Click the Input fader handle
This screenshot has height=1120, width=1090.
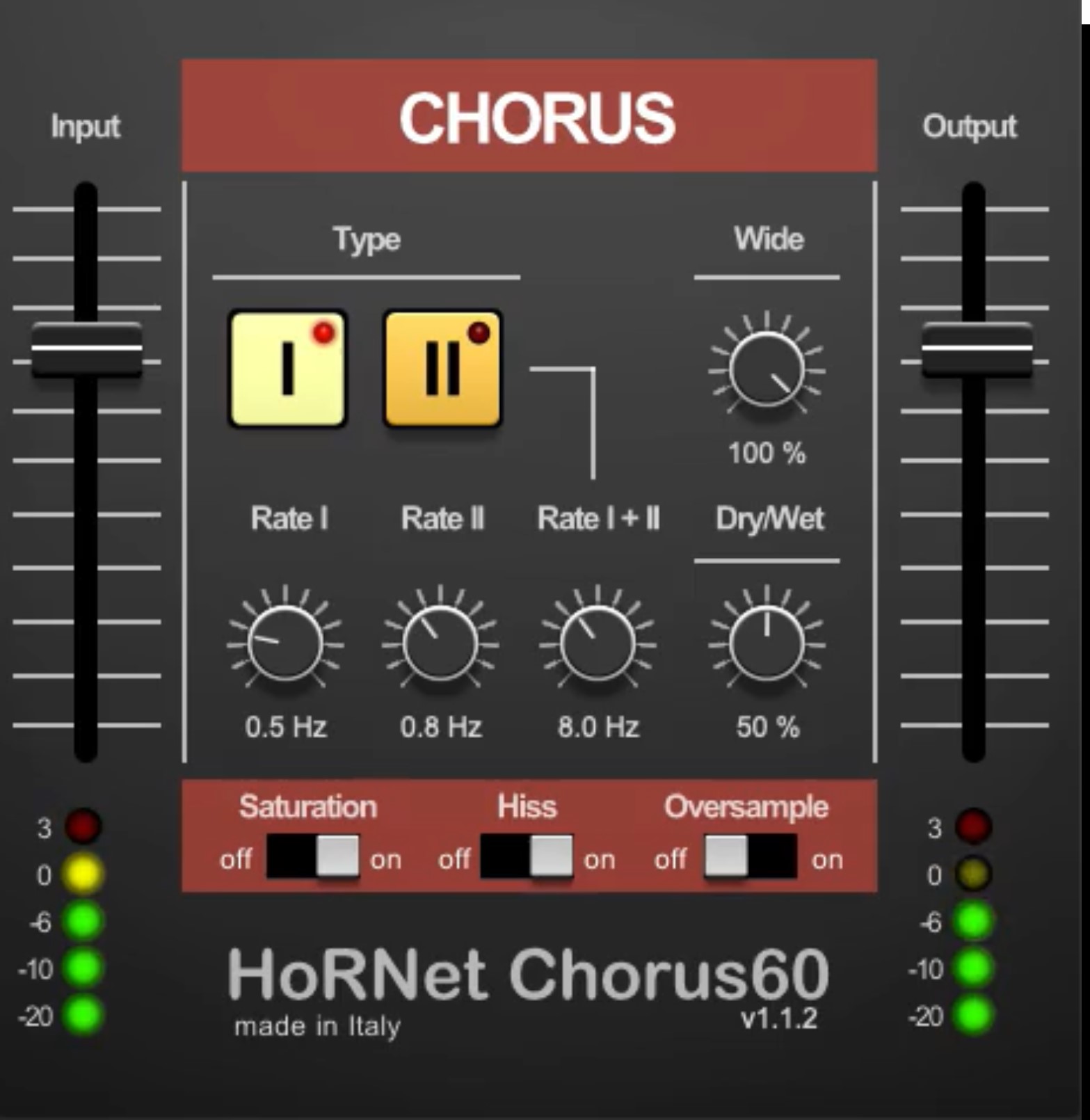click(87, 349)
